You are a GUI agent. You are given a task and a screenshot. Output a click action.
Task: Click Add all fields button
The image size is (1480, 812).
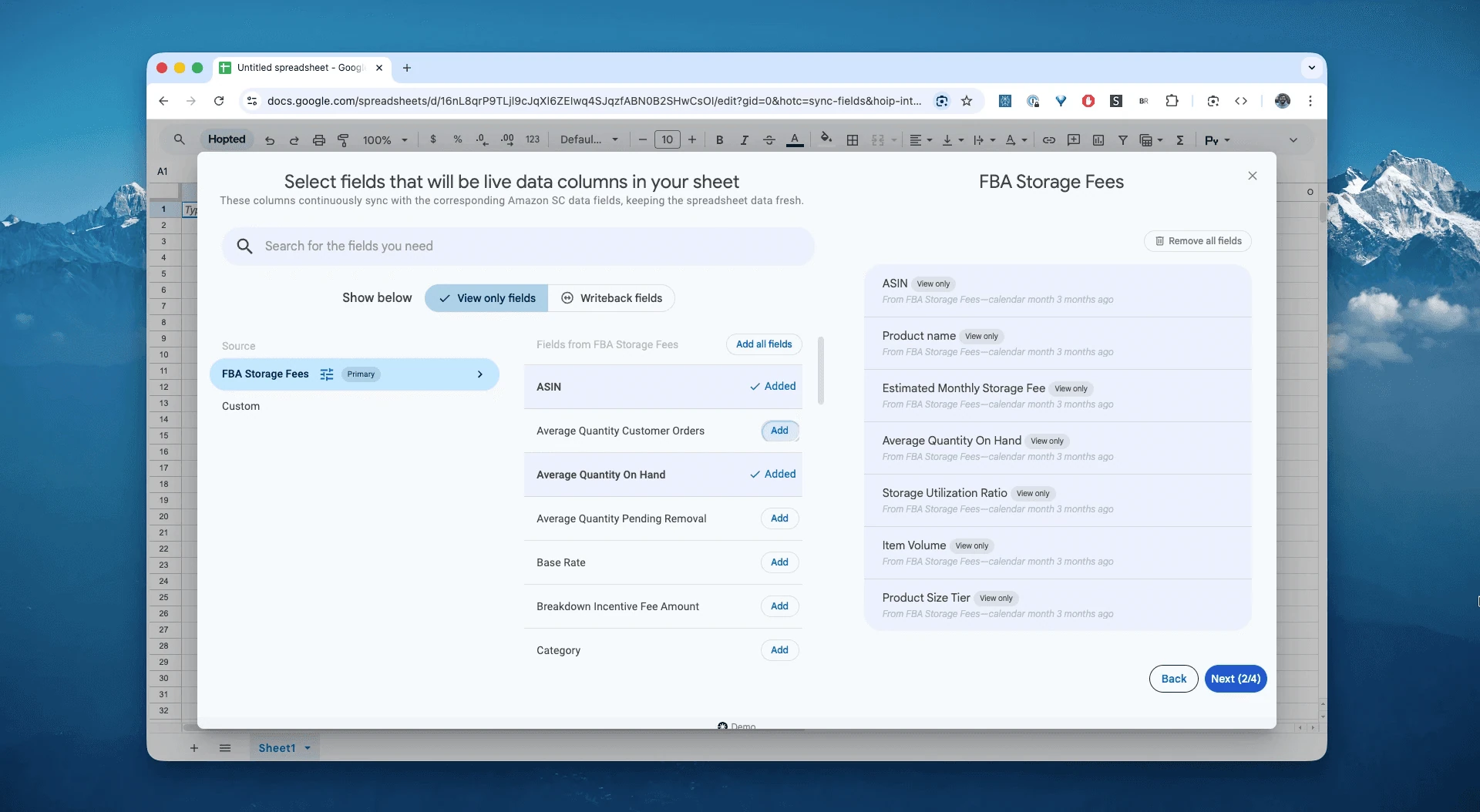point(764,344)
